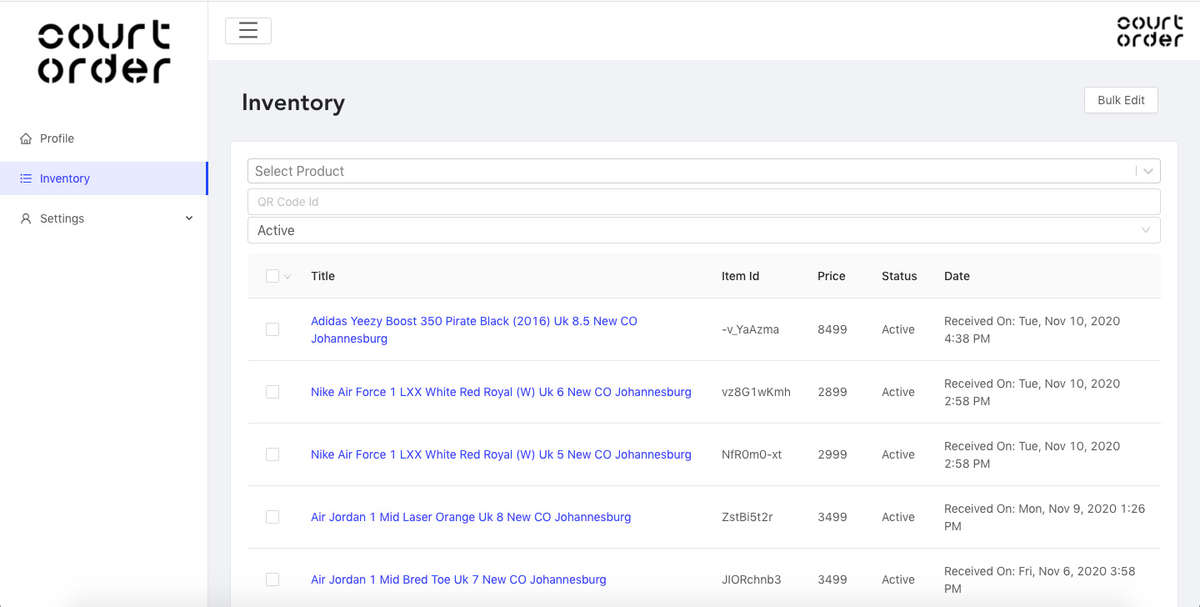Click the date Nov 10, 2020 4:38 PM

click(1032, 330)
